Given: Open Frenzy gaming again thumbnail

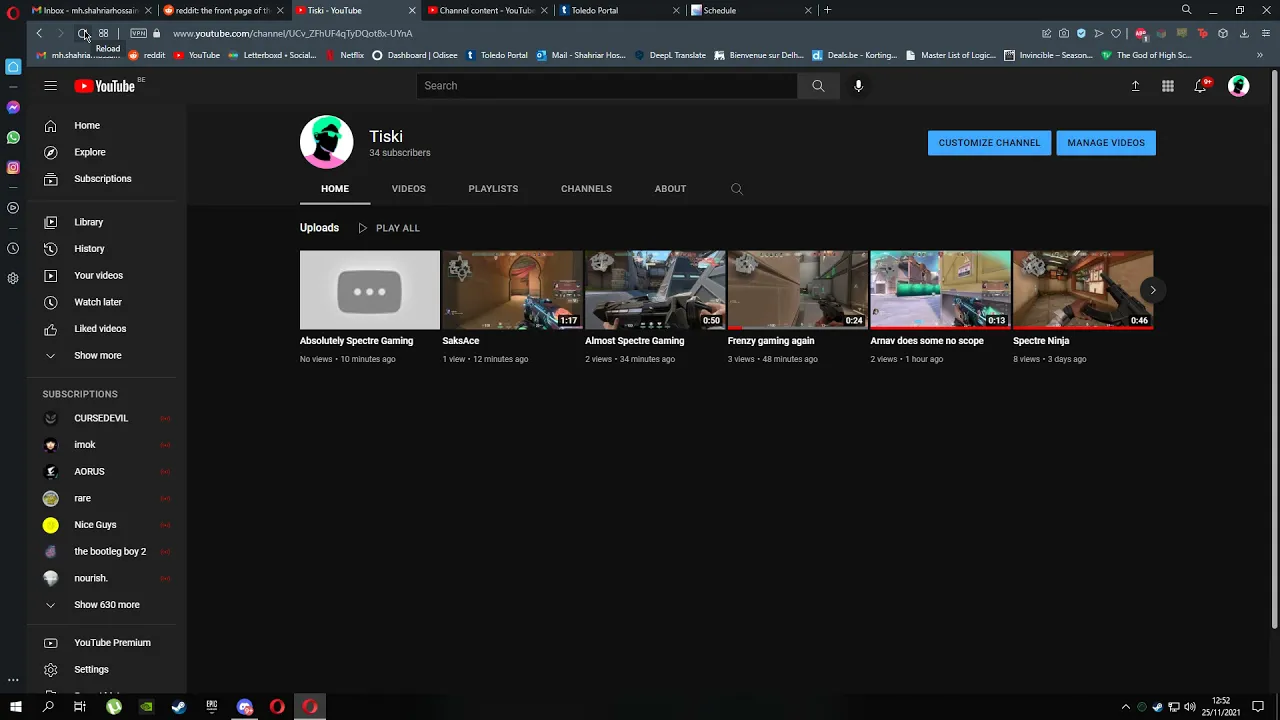Looking at the screenshot, I should (797, 290).
